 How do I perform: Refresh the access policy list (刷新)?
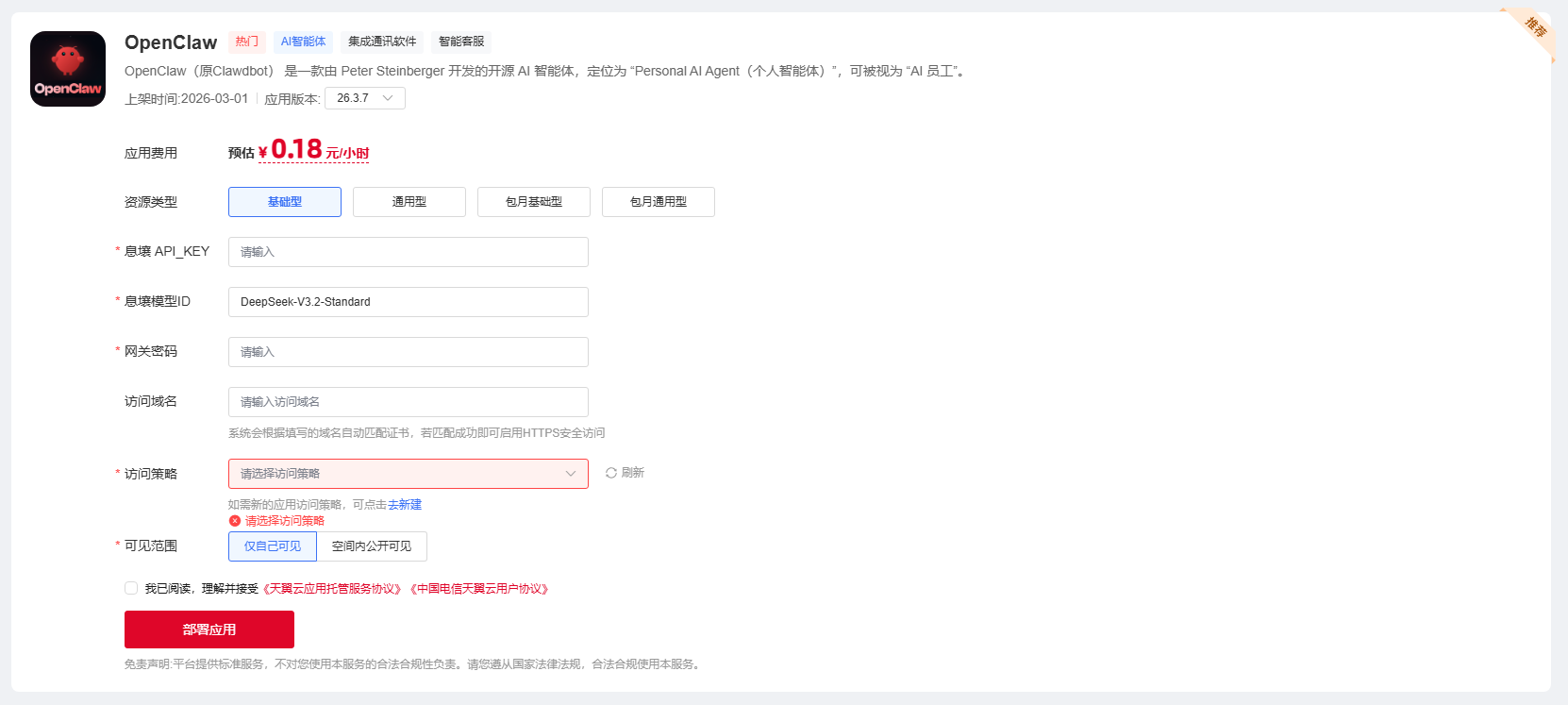point(625,473)
